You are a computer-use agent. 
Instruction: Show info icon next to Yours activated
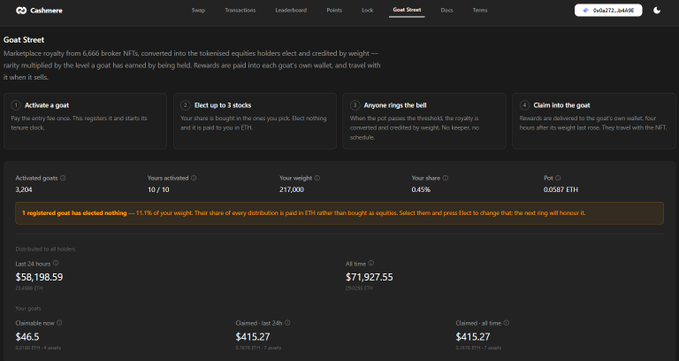click(x=194, y=178)
